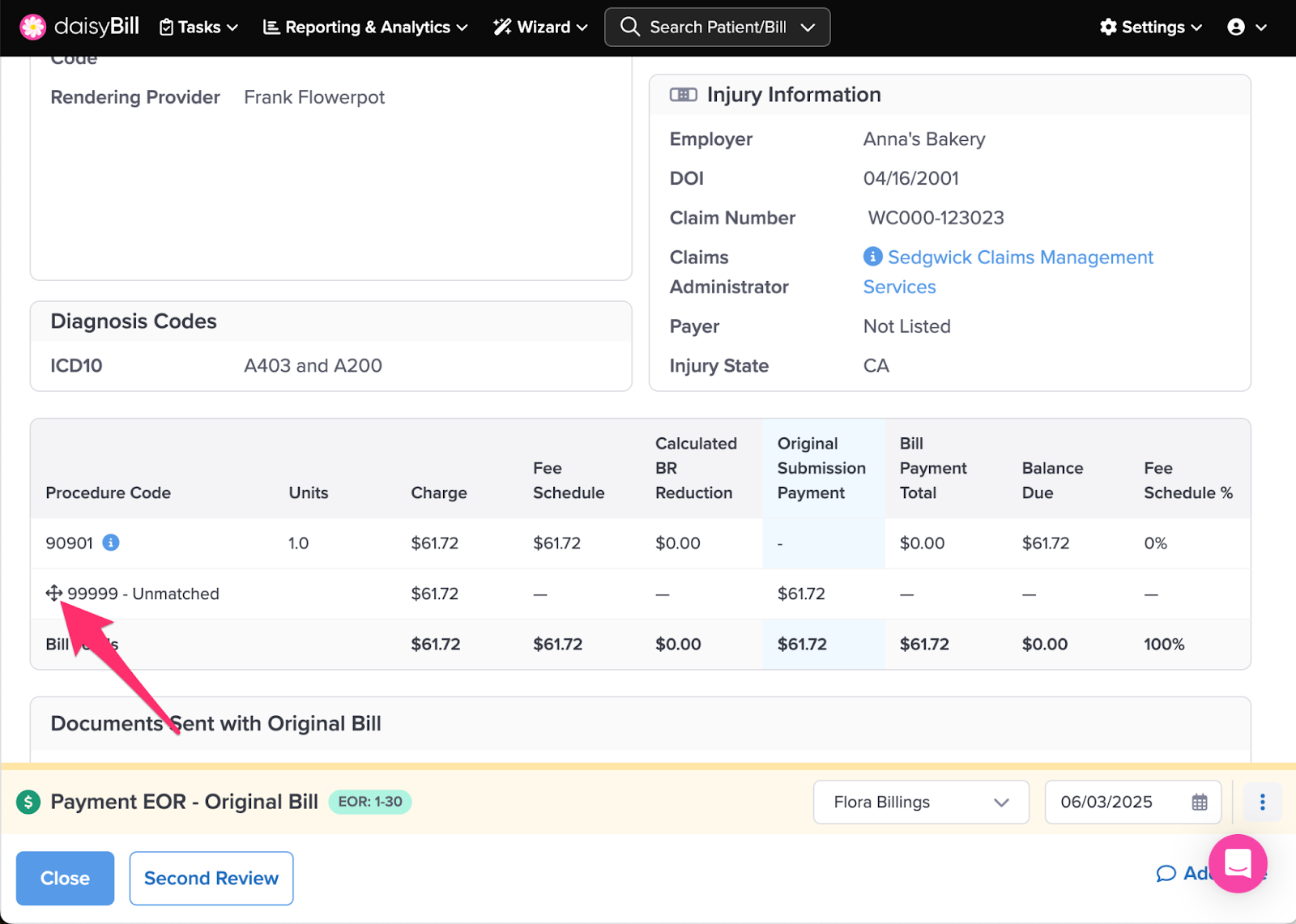Open the Flora Billings assignee dropdown
1296x924 pixels.
(x=921, y=802)
